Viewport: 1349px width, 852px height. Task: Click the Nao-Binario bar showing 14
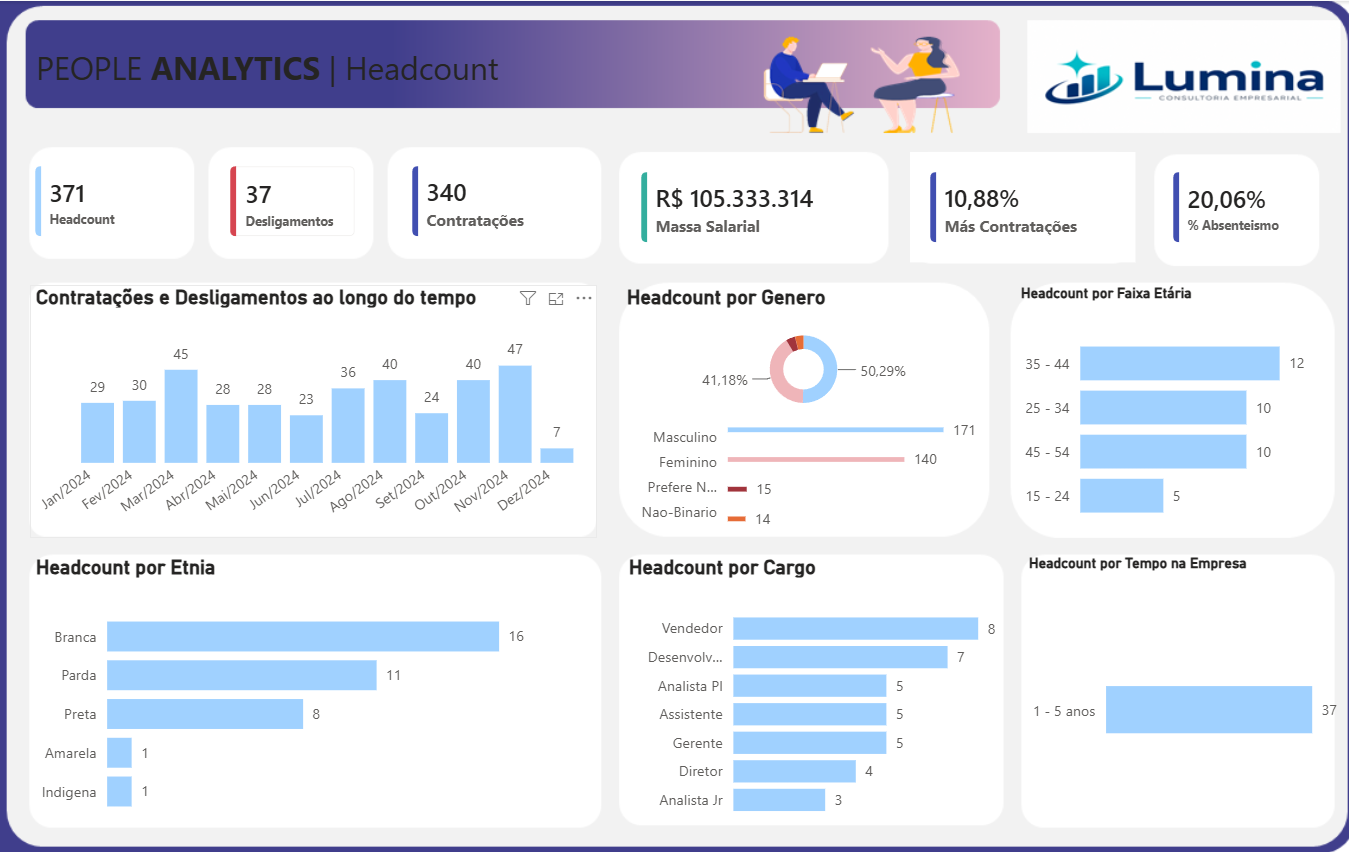pyautogui.click(x=737, y=519)
